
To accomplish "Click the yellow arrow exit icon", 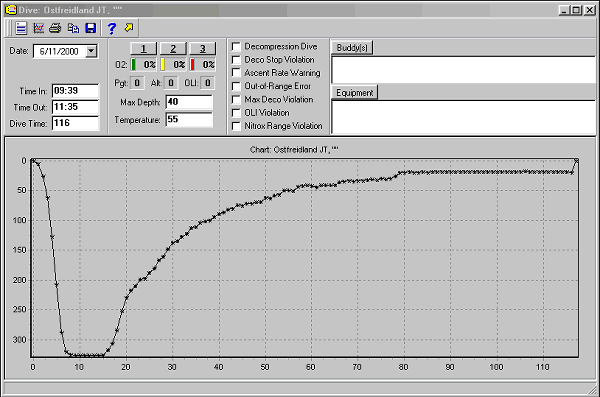I will 129,28.
